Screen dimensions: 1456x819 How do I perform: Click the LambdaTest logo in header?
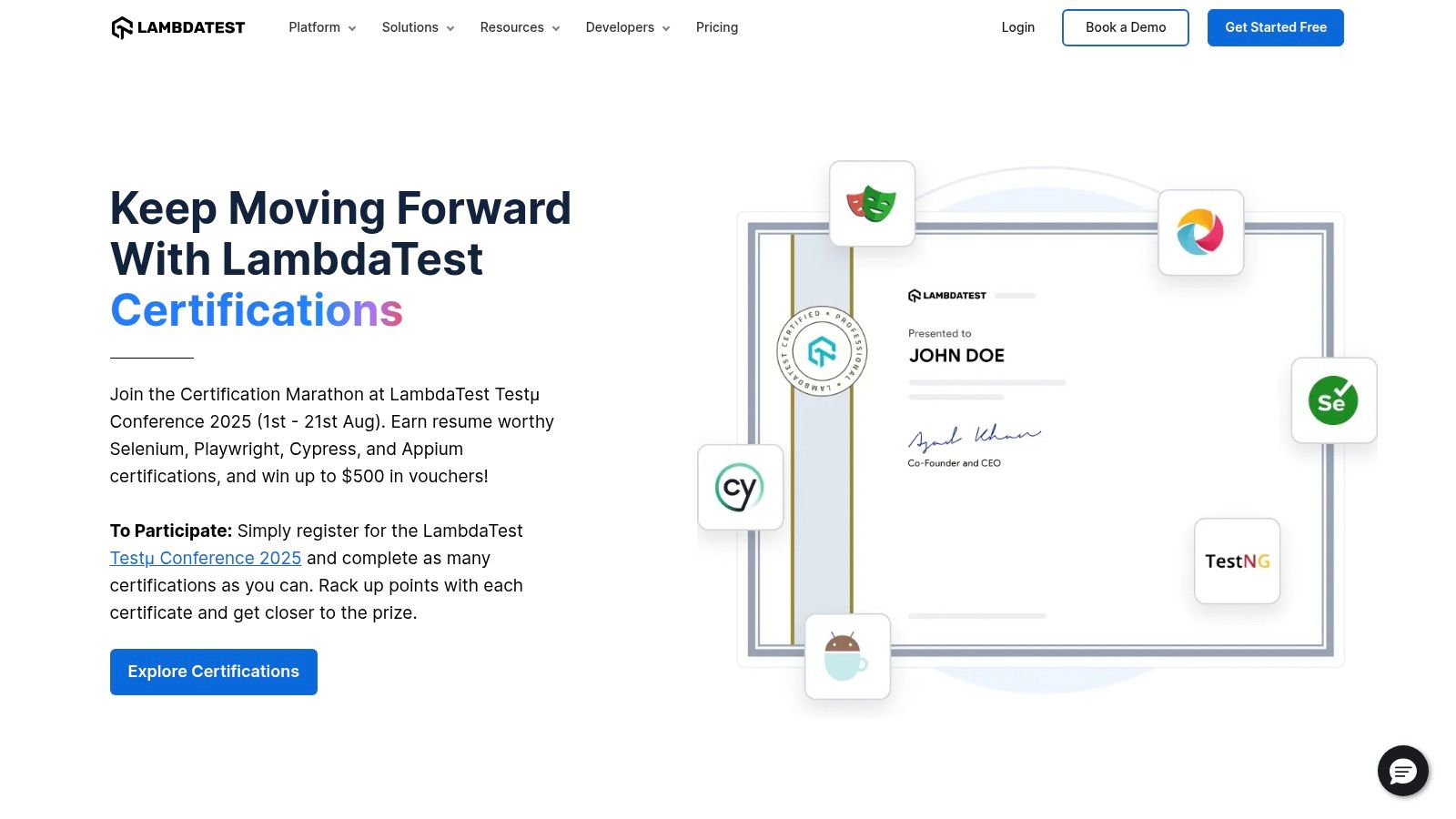point(177,27)
